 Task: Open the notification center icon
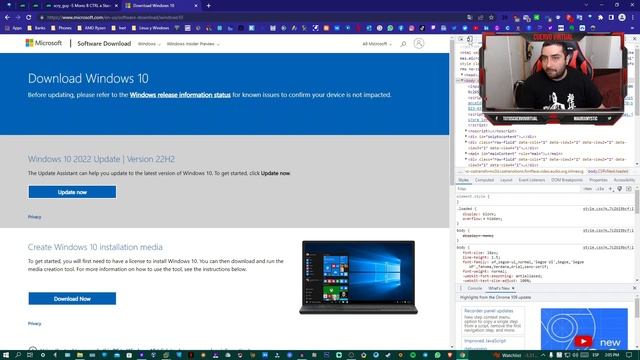point(629,355)
